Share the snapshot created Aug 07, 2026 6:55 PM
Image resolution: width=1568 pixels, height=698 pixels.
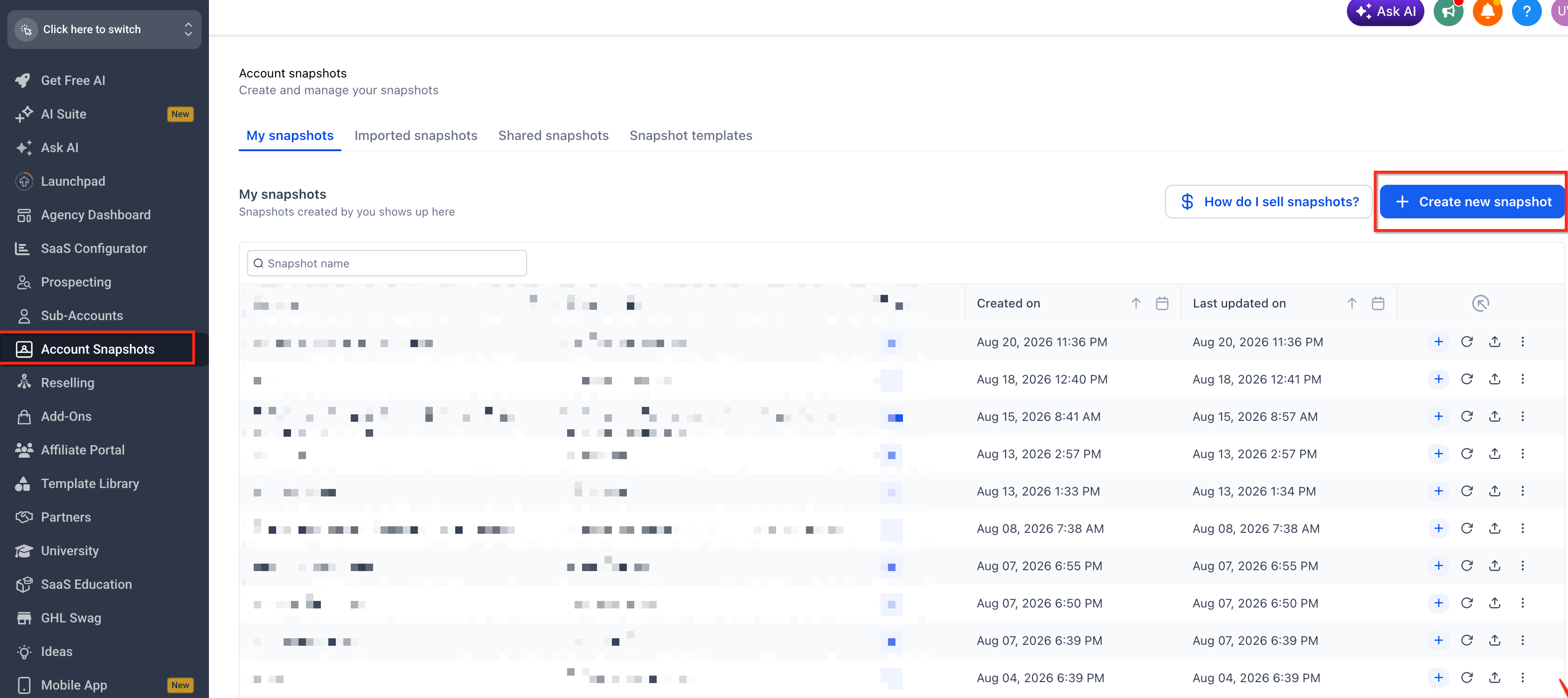tap(1494, 566)
